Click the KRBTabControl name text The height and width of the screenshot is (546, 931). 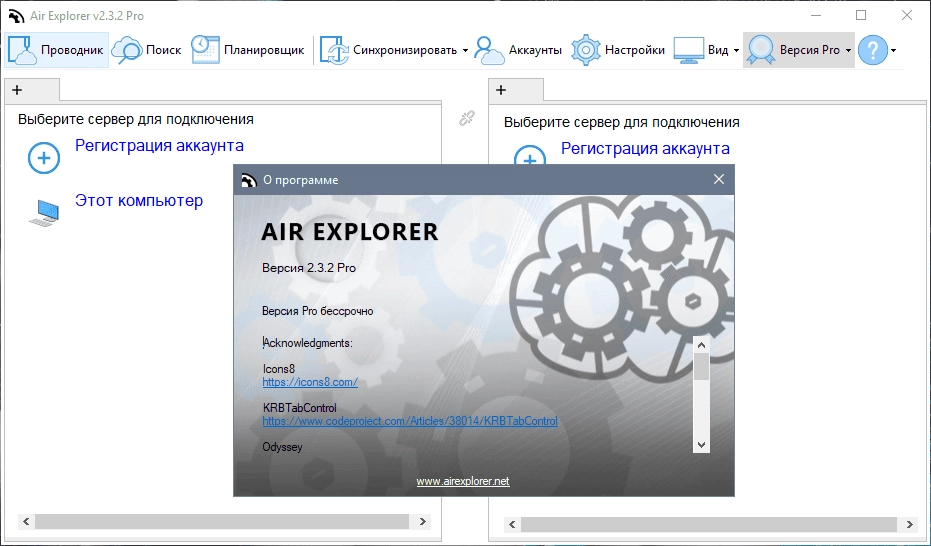coord(299,408)
